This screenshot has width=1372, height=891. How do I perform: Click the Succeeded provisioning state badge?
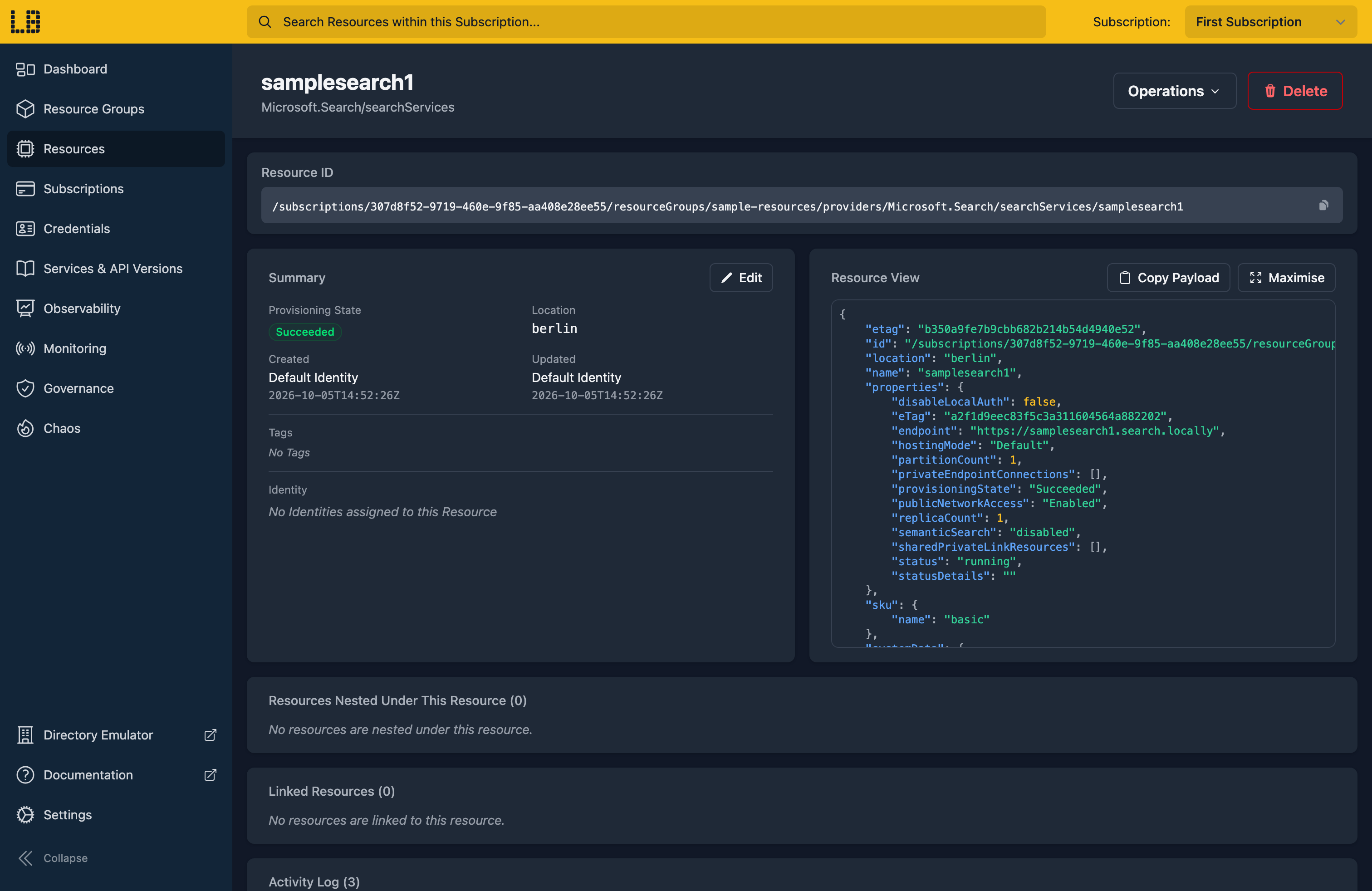click(305, 332)
